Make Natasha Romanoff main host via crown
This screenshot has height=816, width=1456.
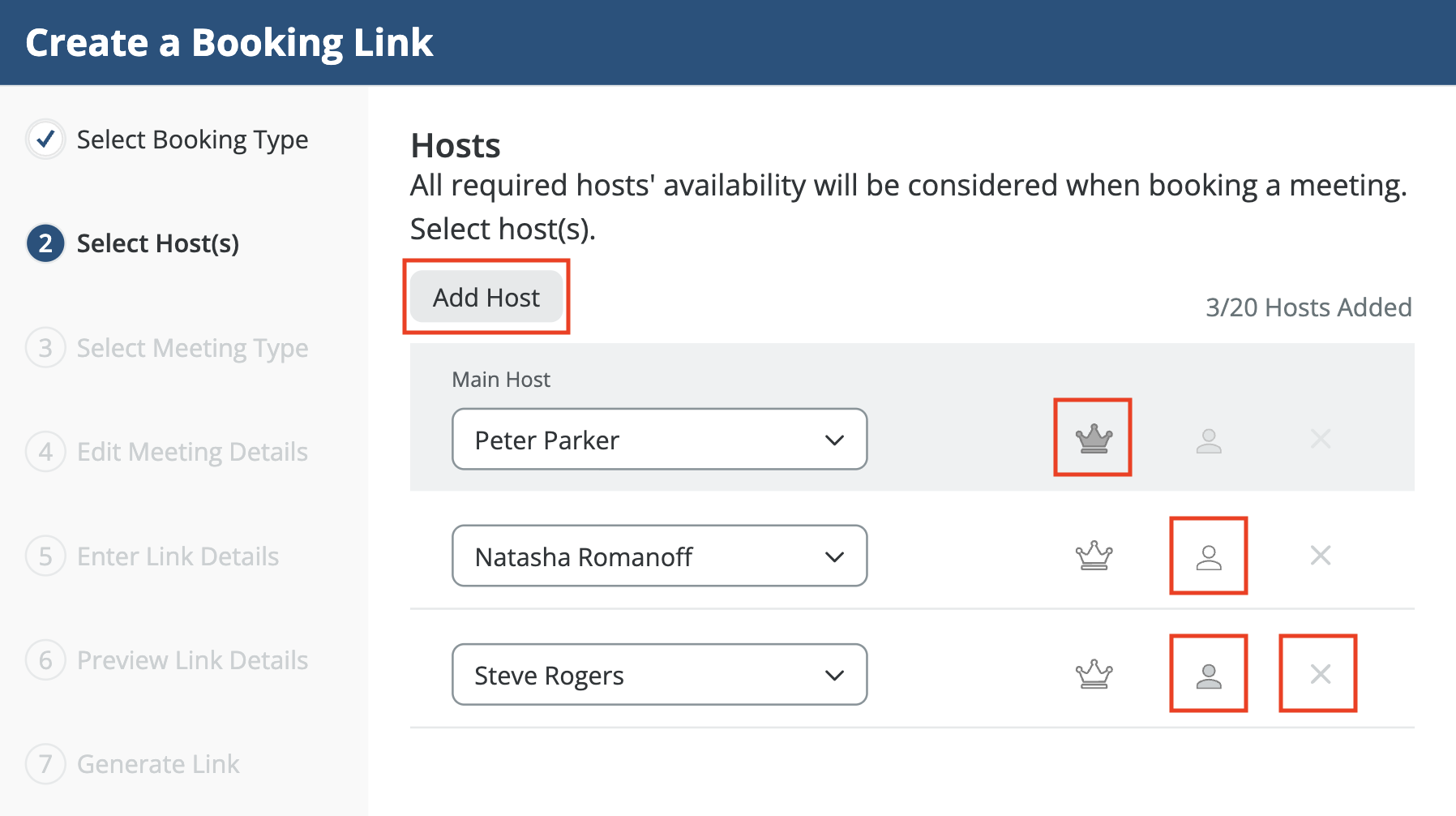click(x=1093, y=556)
